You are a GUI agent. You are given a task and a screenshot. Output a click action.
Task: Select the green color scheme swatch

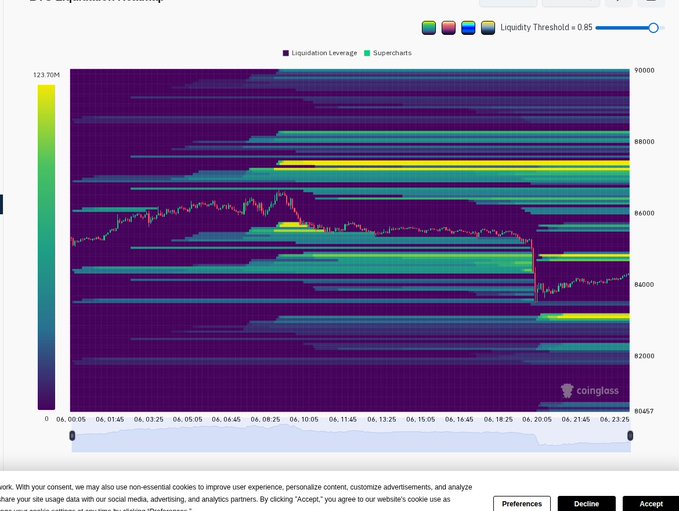(429, 28)
